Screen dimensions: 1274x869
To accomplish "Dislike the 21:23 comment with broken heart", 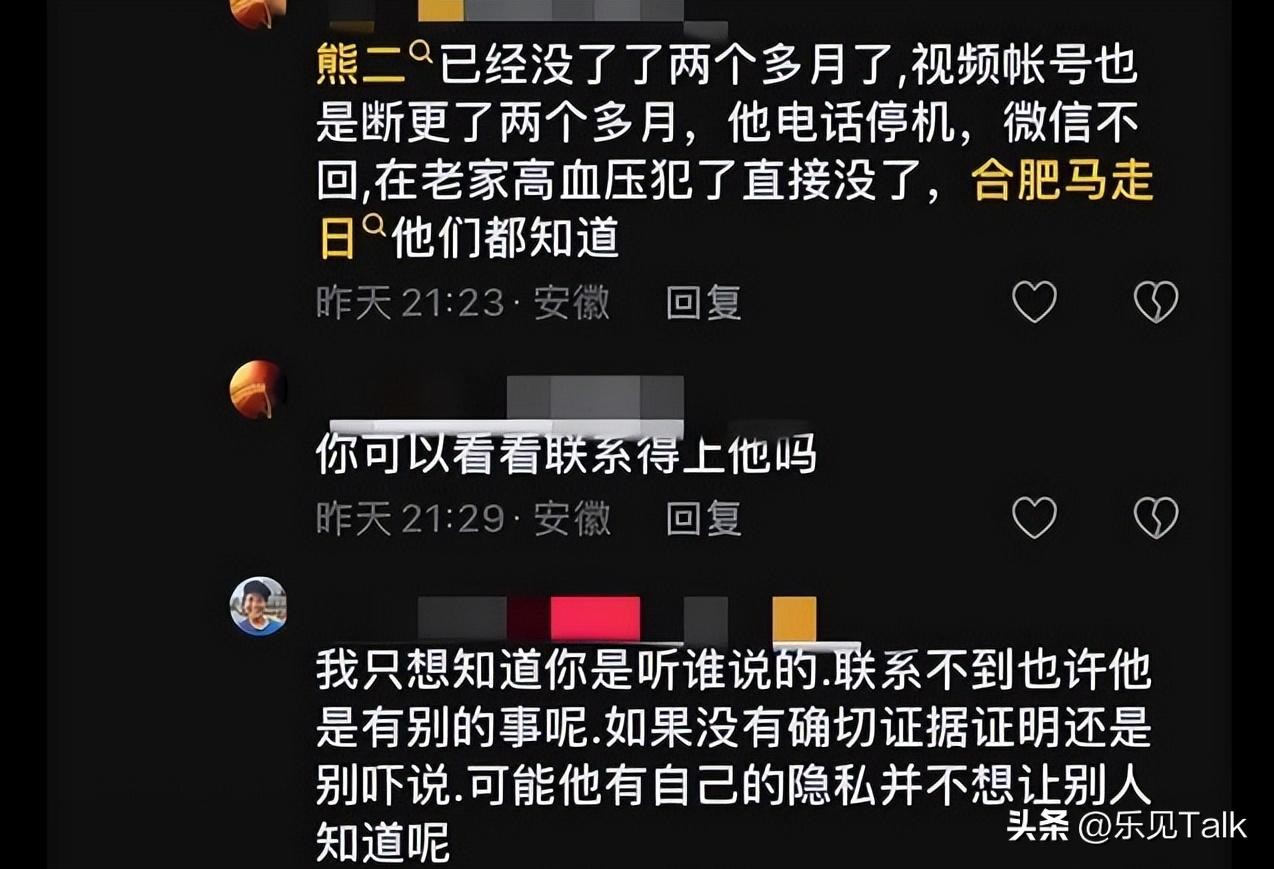I will pyautogui.click(x=1156, y=301).
